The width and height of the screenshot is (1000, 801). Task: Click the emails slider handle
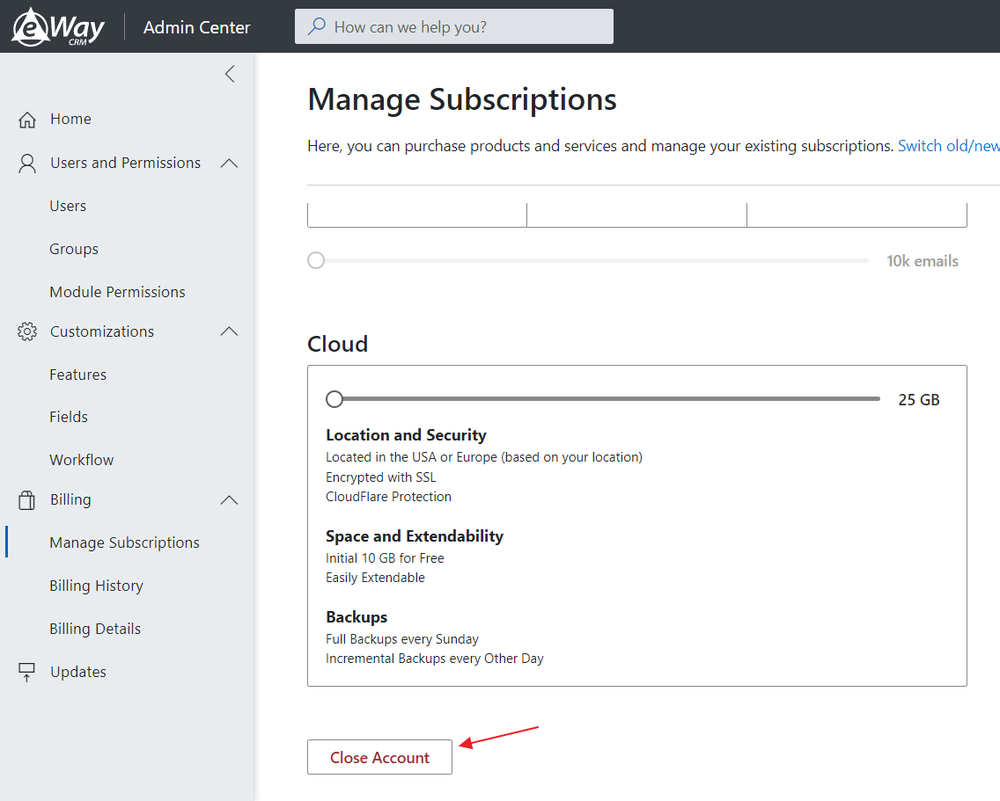(316, 260)
